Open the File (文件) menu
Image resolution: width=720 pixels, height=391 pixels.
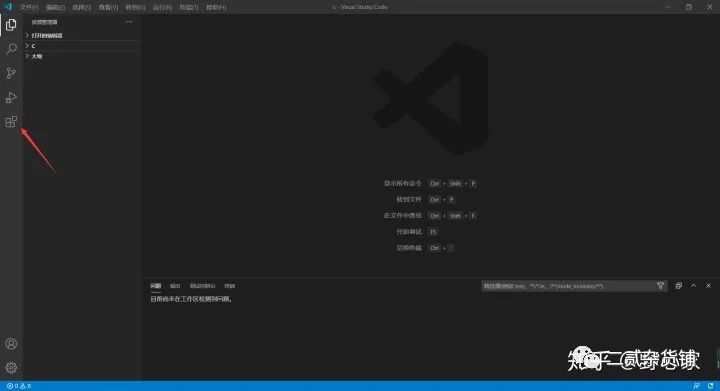(29, 7)
